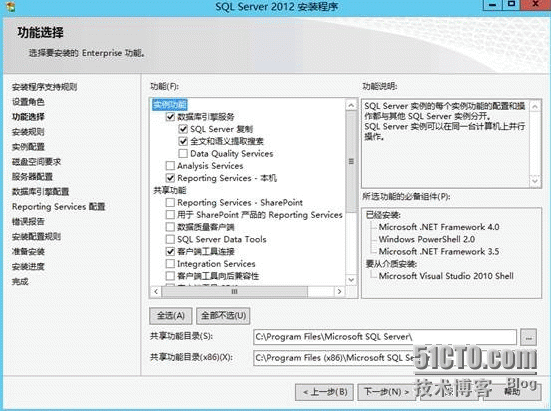Image resolution: width=551 pixels, height=411 pixels.
Task: Uncheck the 客户端工具连接 checkbox
Action: (170, 252)
